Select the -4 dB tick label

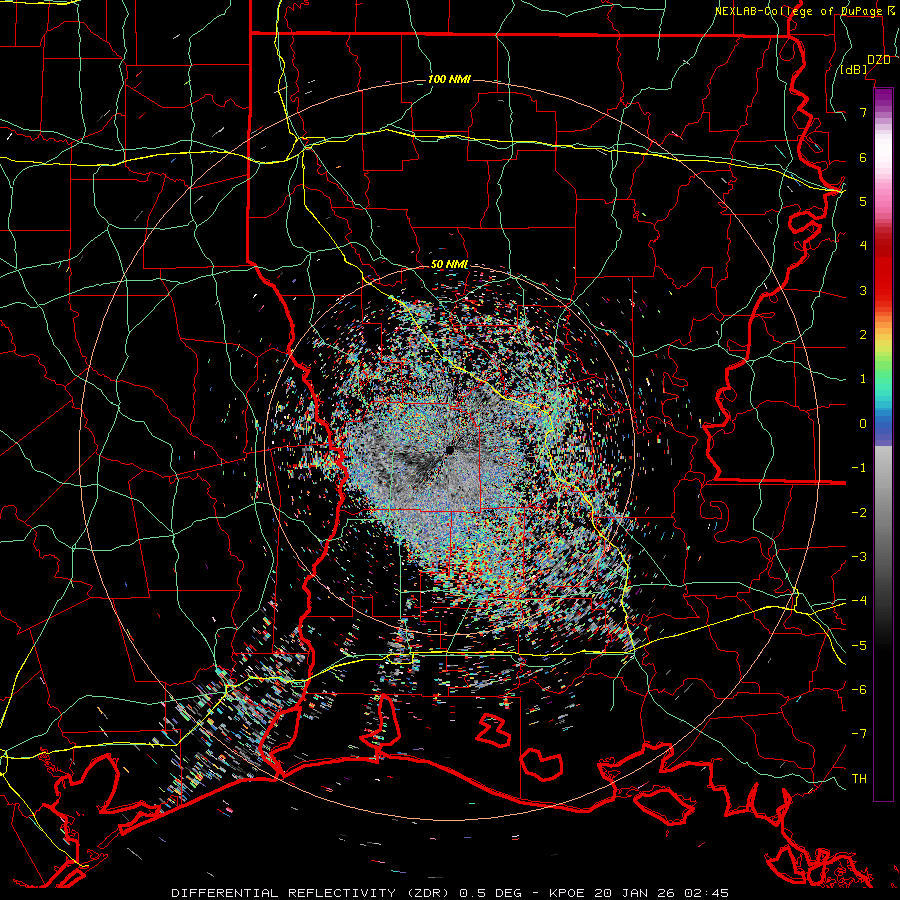pyautogui.click(x=859, y=601)
